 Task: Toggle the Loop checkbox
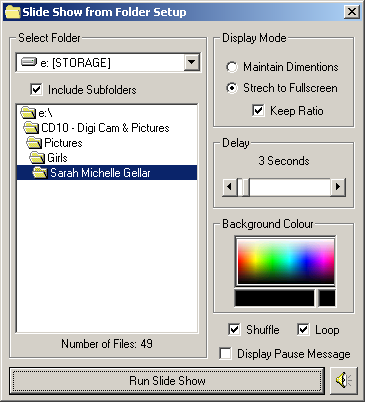click(x=303, y=329)
